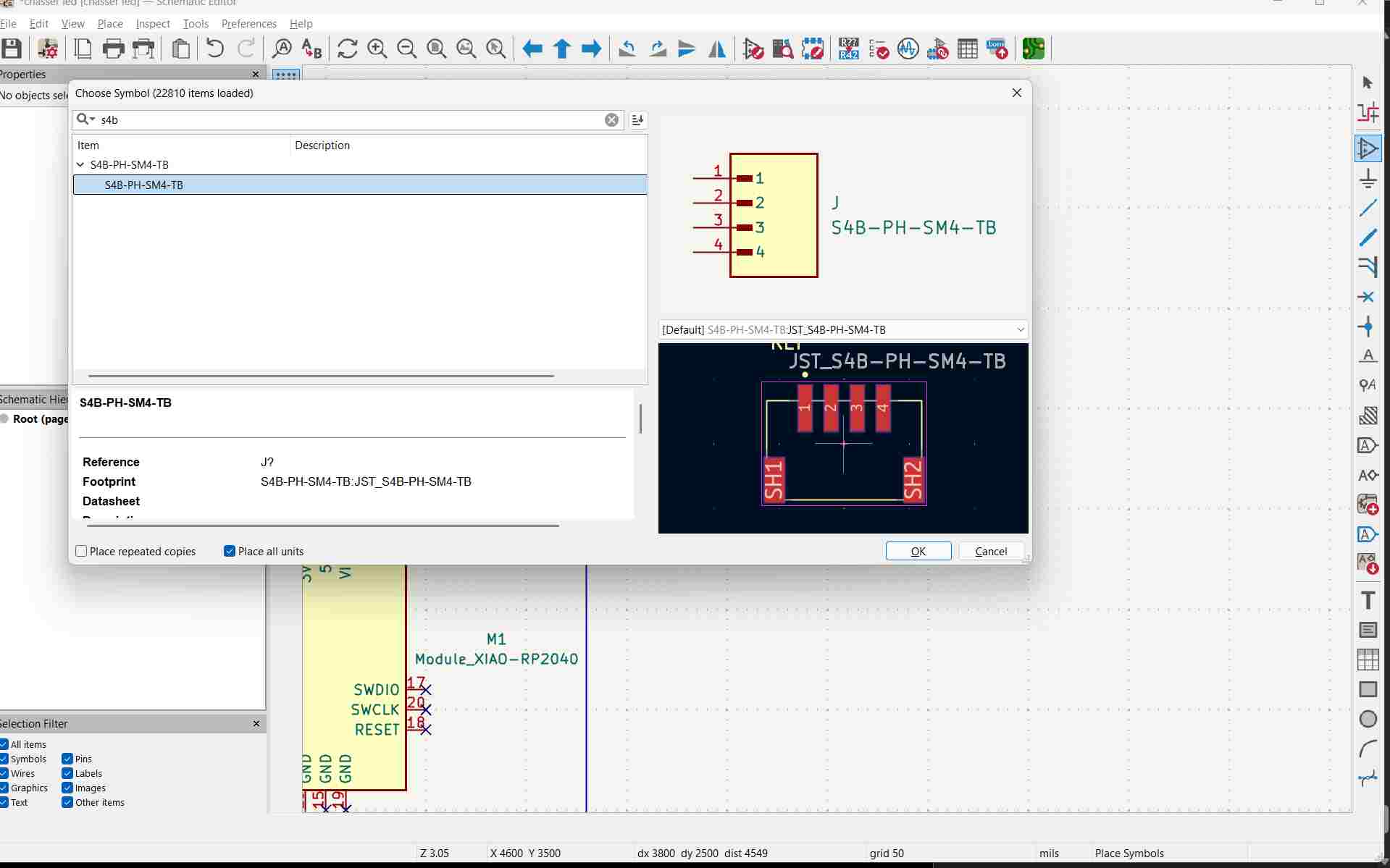Uncheck Place all units checkbox

tap(230, 552)
